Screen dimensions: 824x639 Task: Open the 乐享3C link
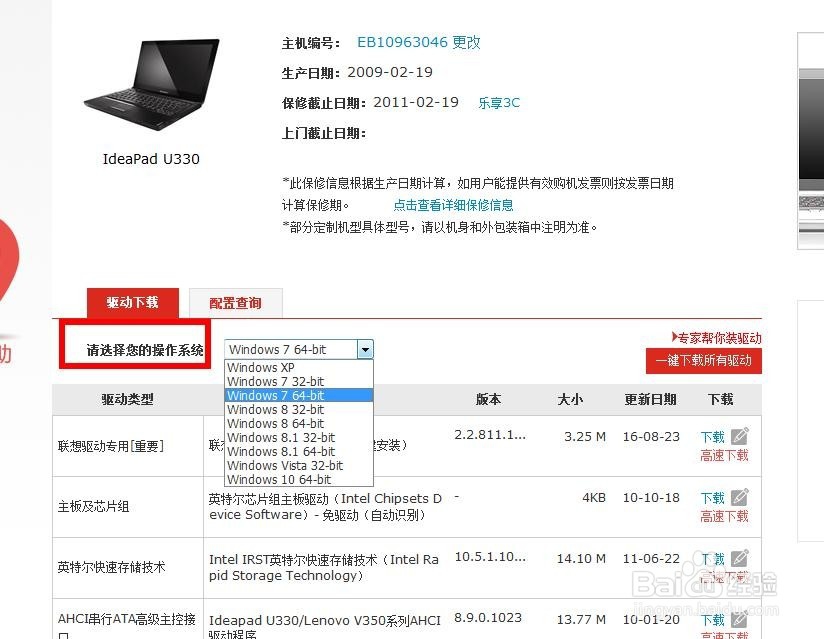499,103
